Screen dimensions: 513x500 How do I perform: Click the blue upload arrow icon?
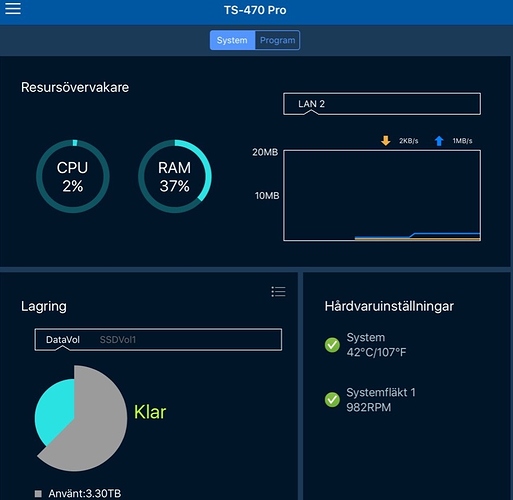(x=439, y=141)
